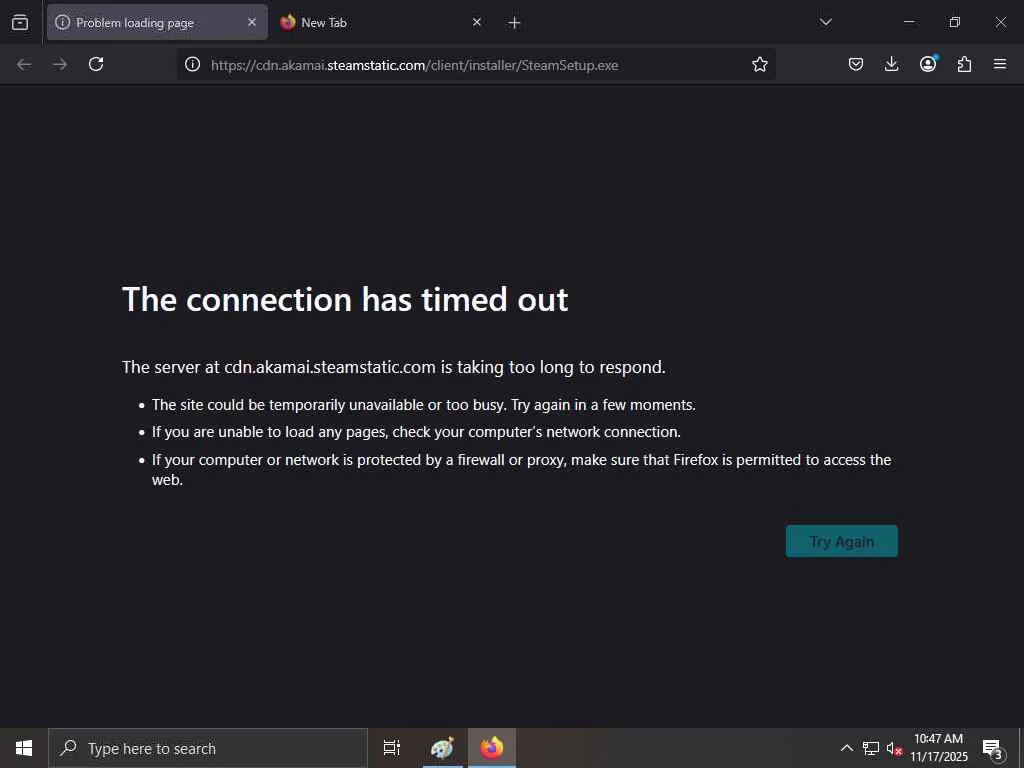Close the New Tab tab
This screenshot has width=1024, height=768.
pos(477,22)
